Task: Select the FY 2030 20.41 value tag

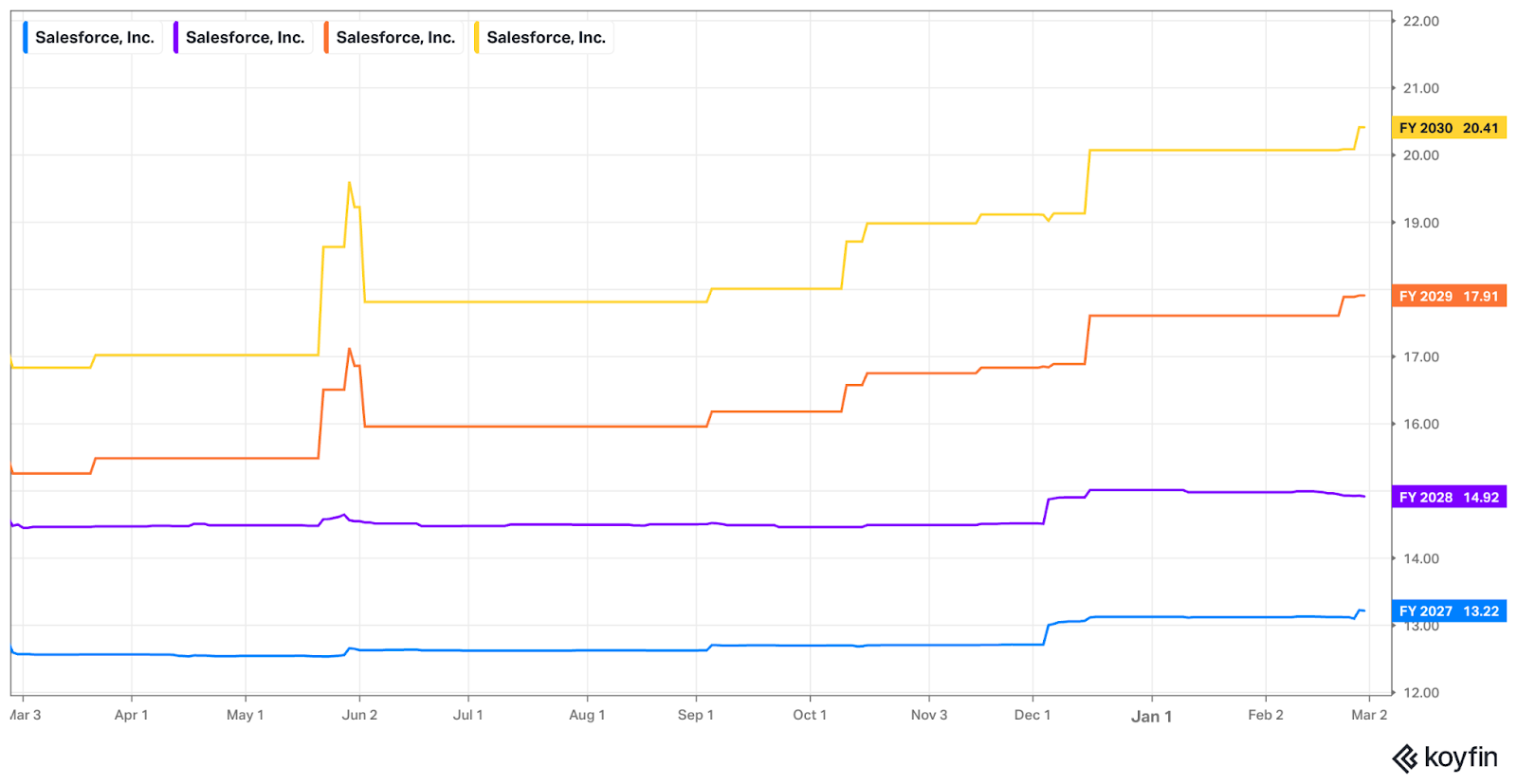Action: click(x=1448, y=128)
